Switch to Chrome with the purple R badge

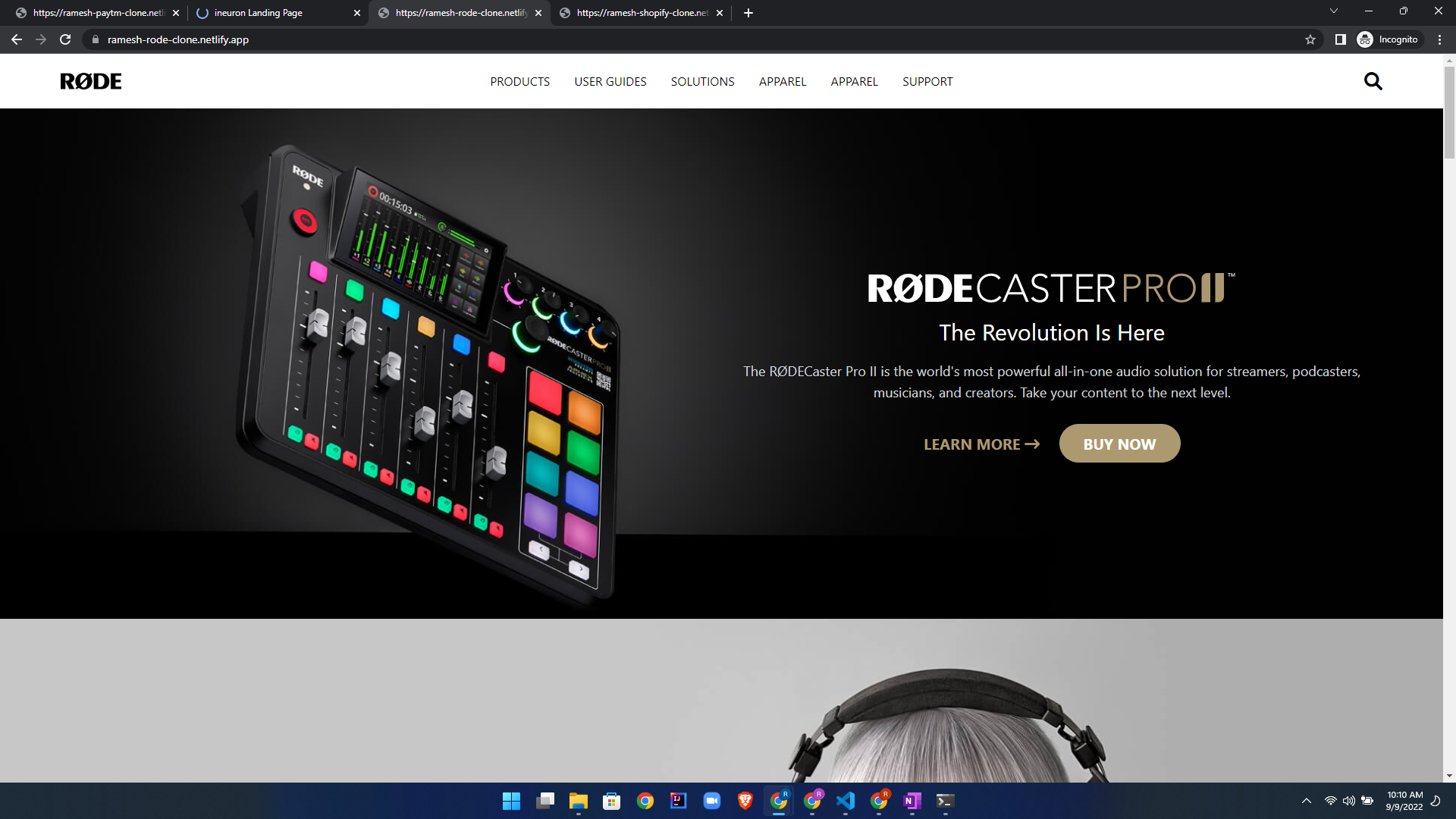tap(811, 801)
